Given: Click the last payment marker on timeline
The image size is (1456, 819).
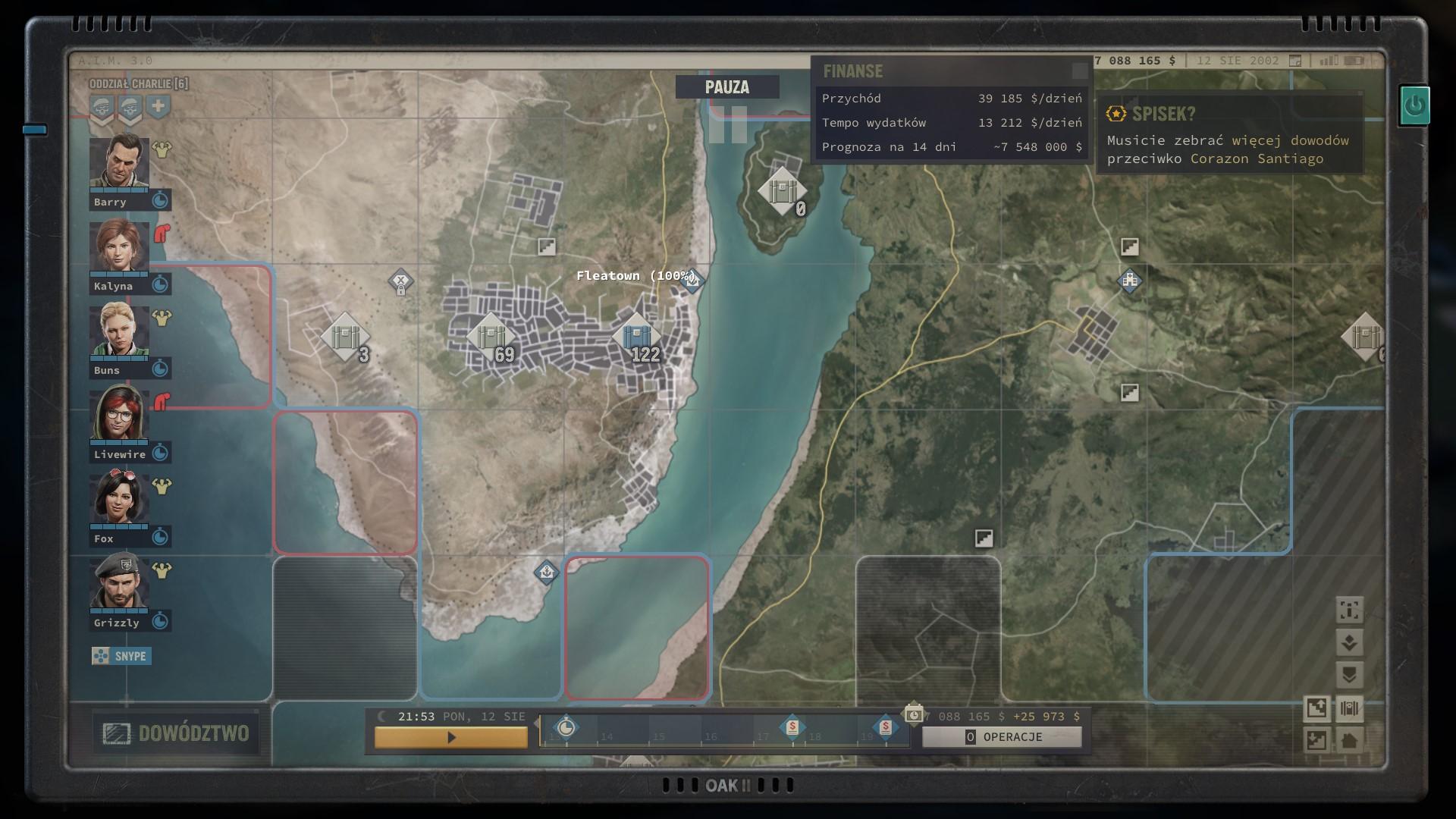Looking at the screenshot, I should 885,727.
